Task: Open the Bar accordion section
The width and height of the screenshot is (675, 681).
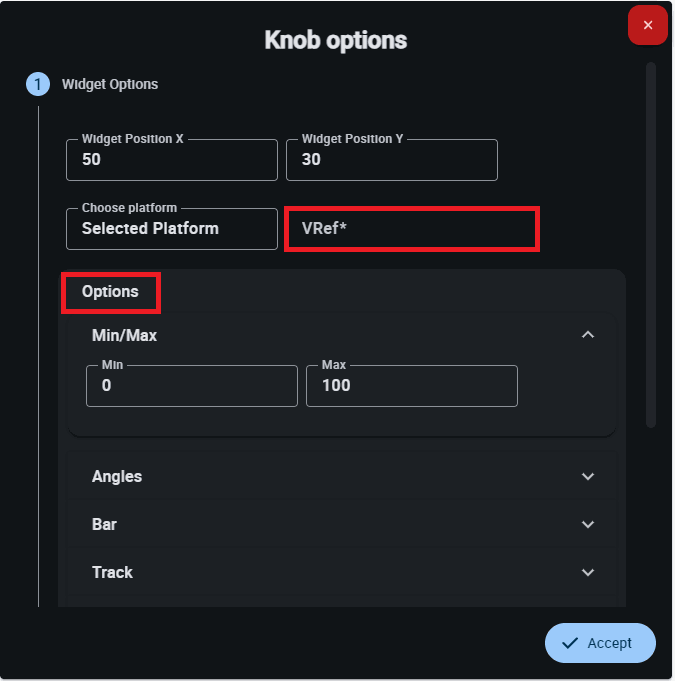Action: pyautogui.click(x=105, y=525)
